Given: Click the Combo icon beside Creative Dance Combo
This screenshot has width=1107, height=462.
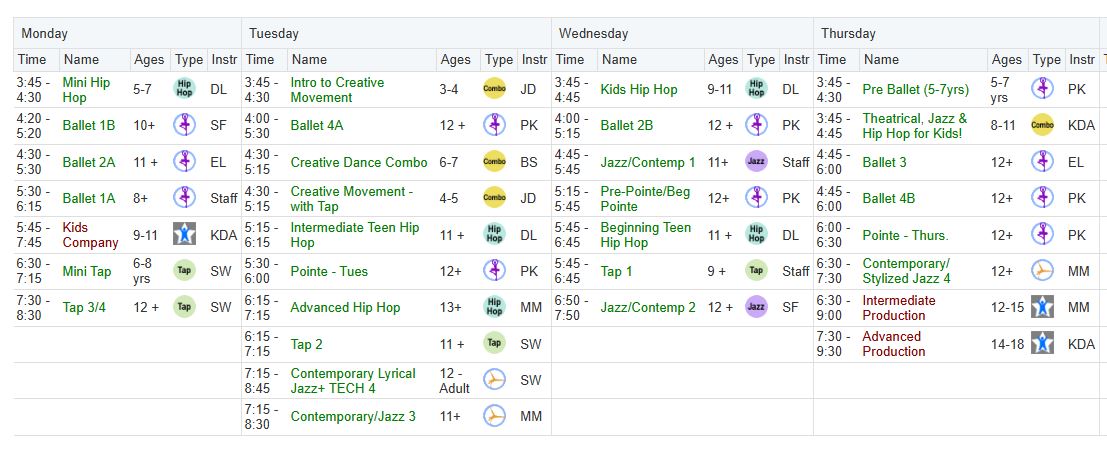Looking at the screenshot, I should [494, 162].
